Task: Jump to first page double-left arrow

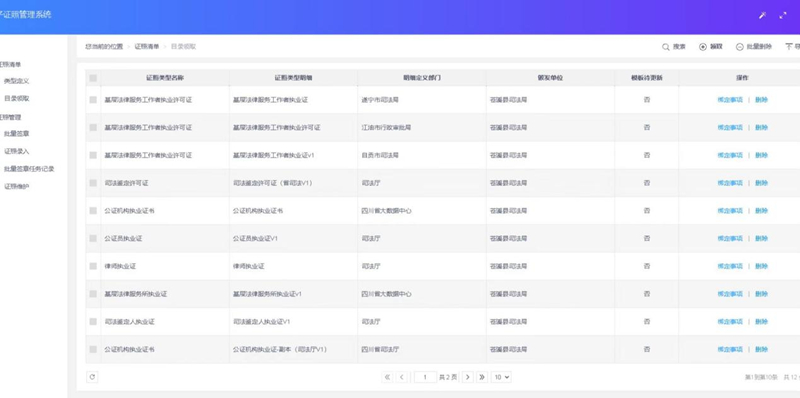Action: (387, 377)
